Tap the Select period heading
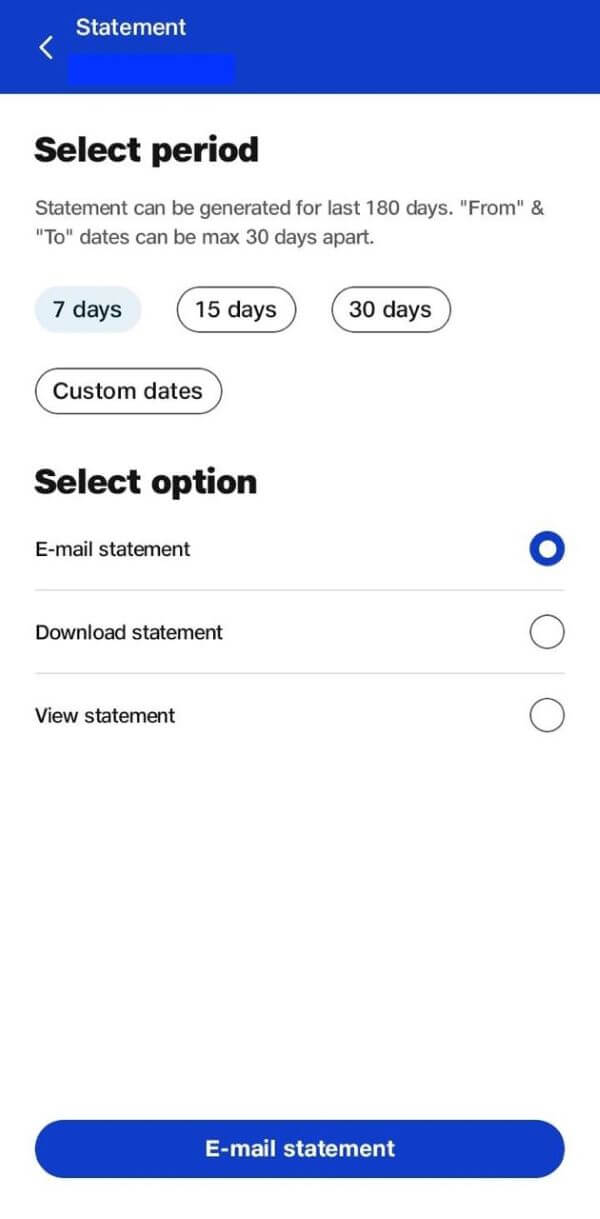Screen dimensions: 600x1219 [x=146, y=149]
